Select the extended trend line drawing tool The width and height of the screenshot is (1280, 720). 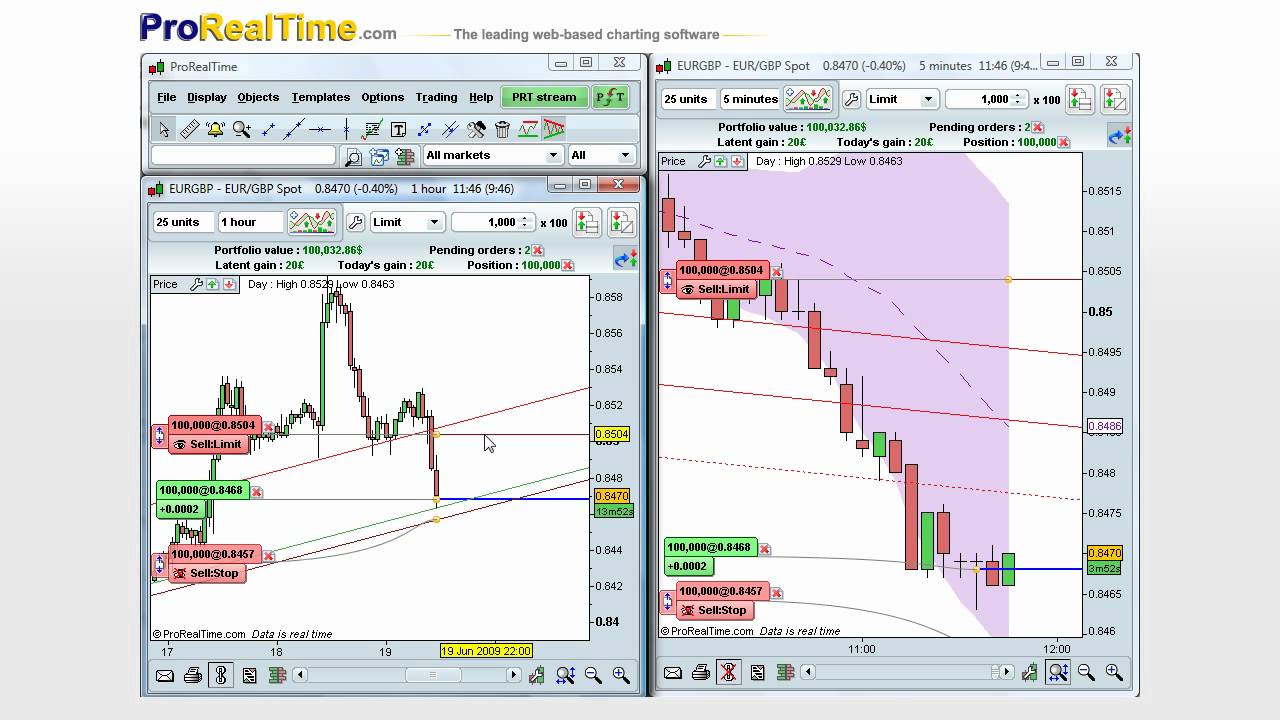tap(294, 129)
